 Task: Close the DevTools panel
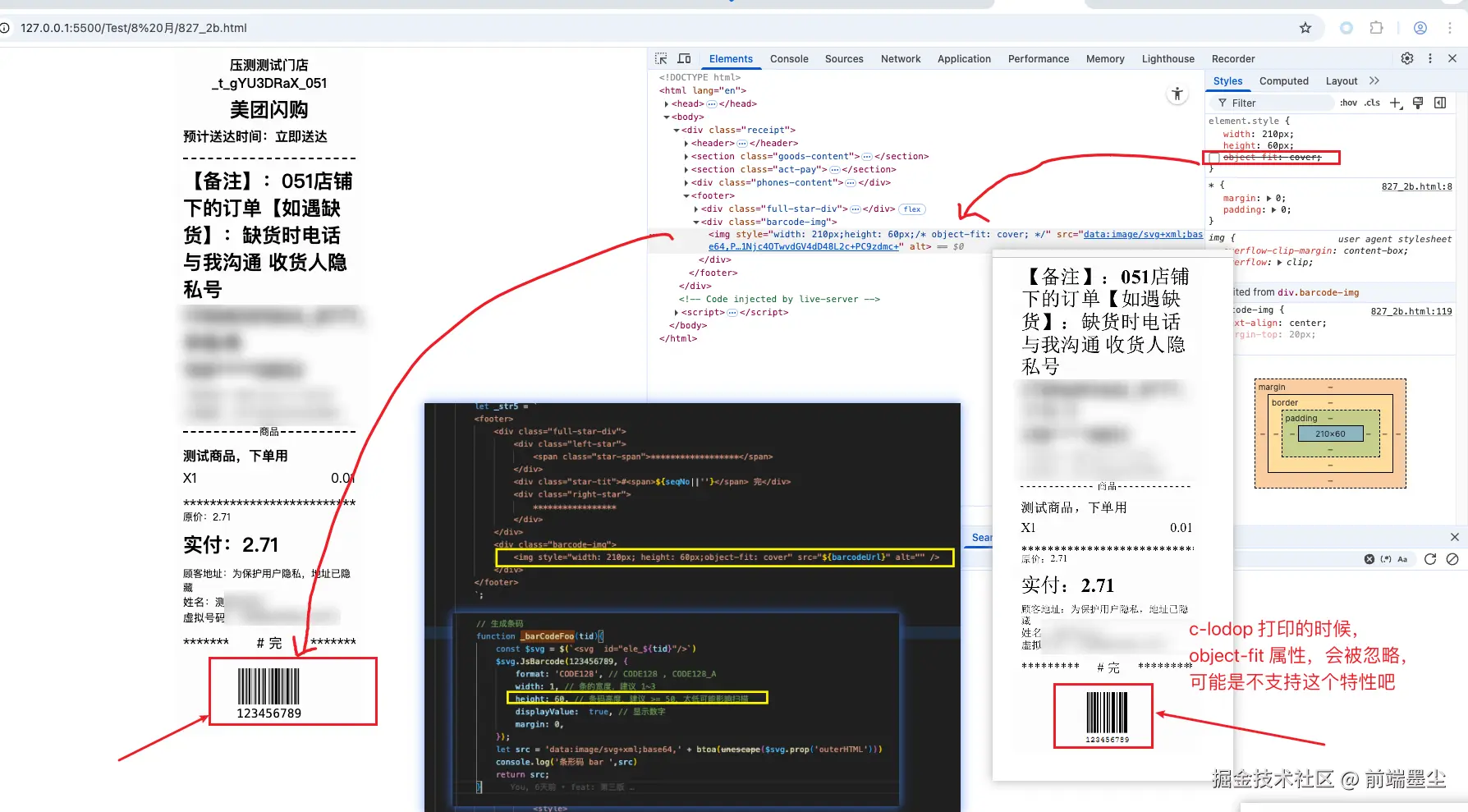1452,58
